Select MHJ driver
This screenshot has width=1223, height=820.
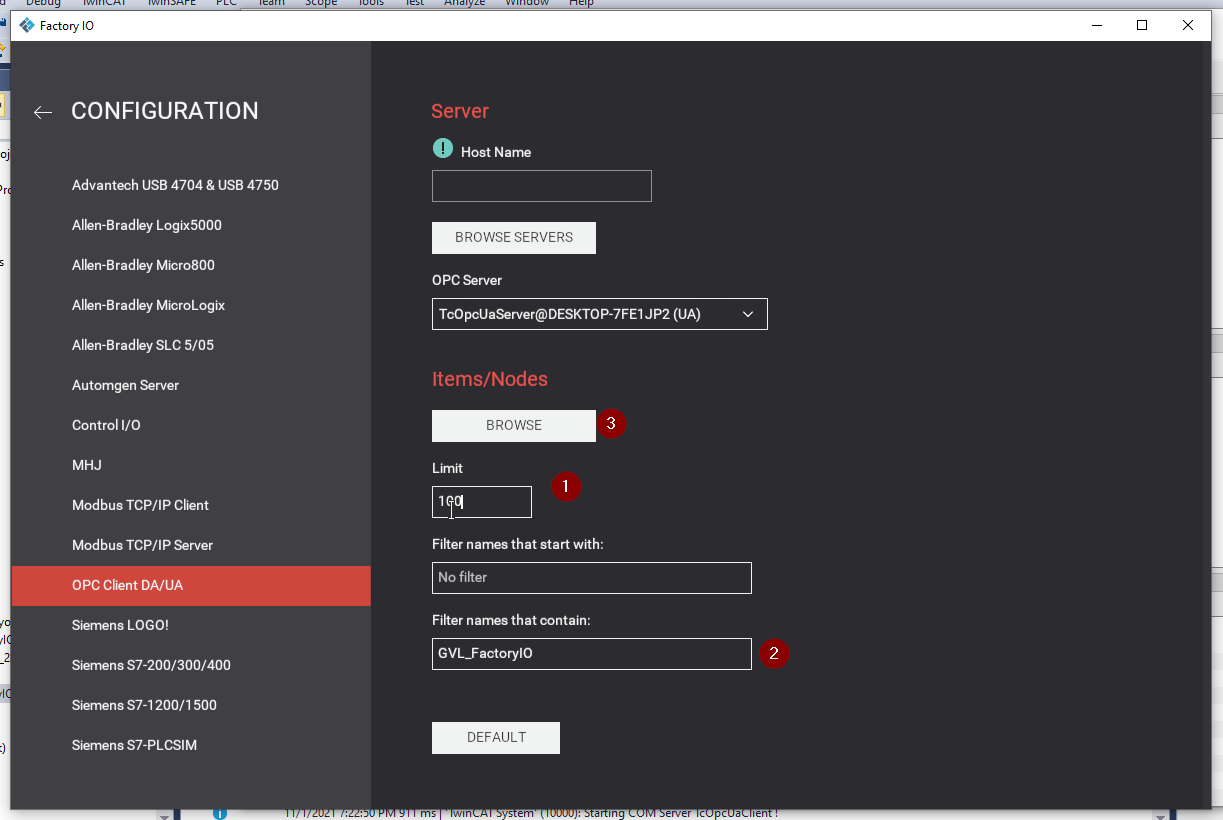point(191,465)
